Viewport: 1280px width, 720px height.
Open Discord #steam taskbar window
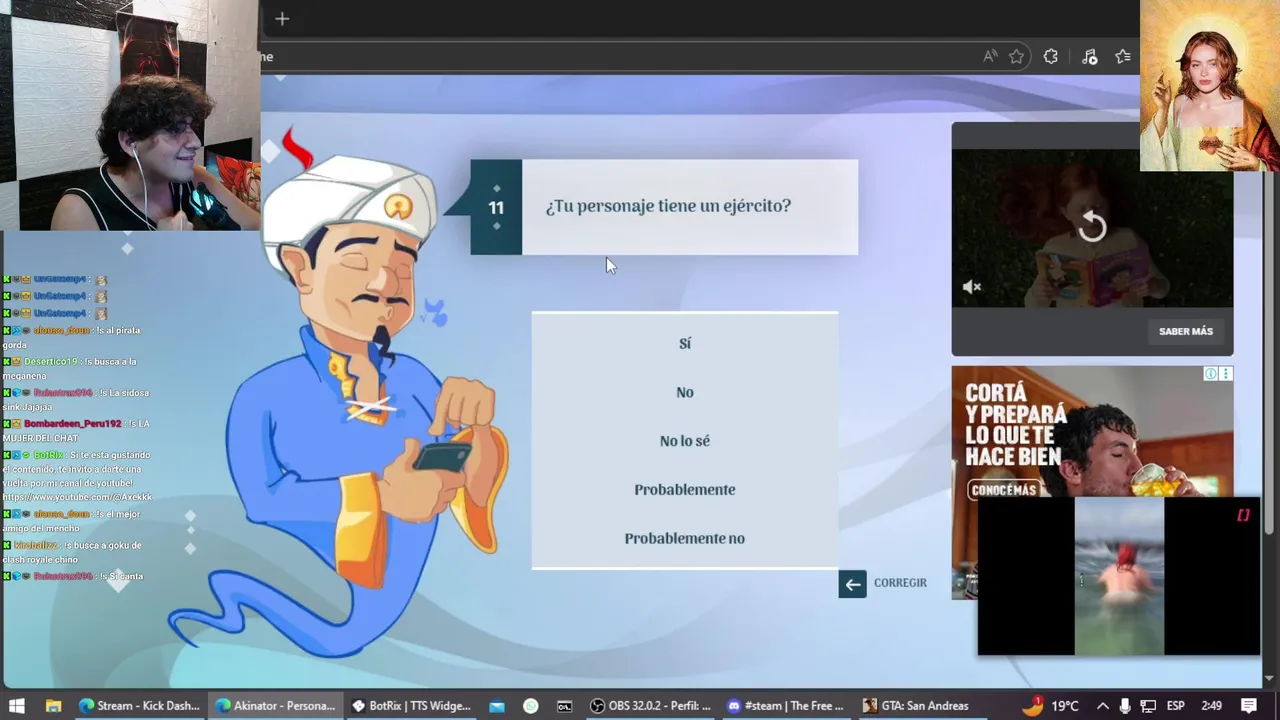(x=787, y=706)
